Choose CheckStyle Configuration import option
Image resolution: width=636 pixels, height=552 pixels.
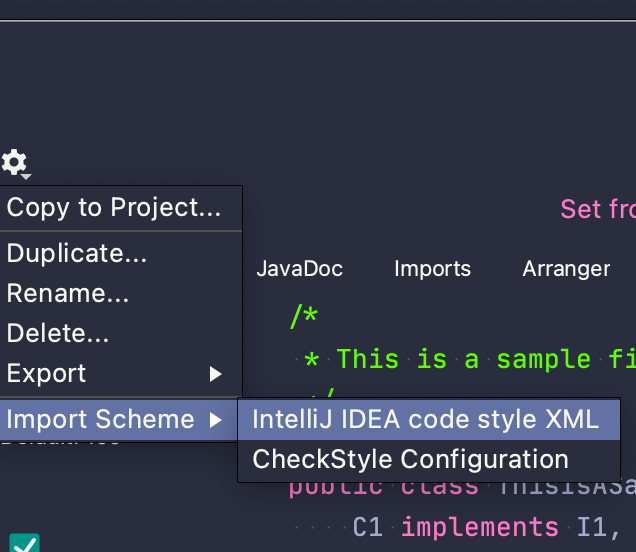[x=410, y=460]
